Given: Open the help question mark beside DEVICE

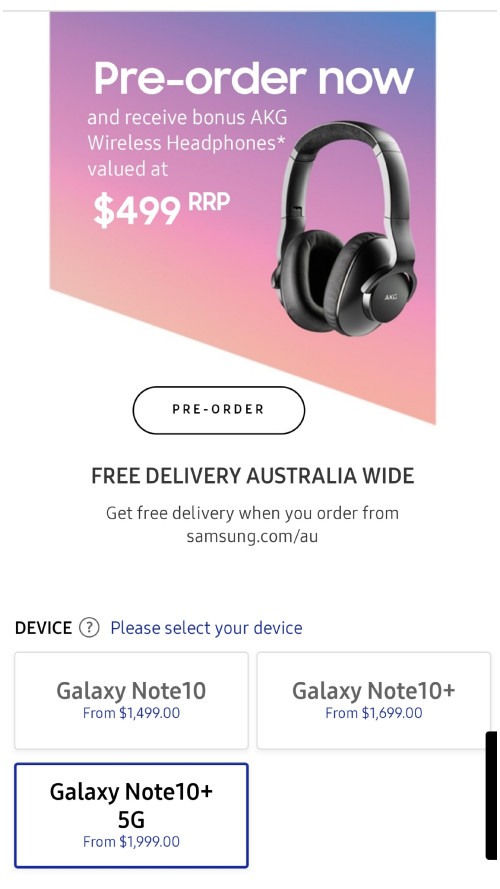Looking at the screenshot, I should 89,628.
